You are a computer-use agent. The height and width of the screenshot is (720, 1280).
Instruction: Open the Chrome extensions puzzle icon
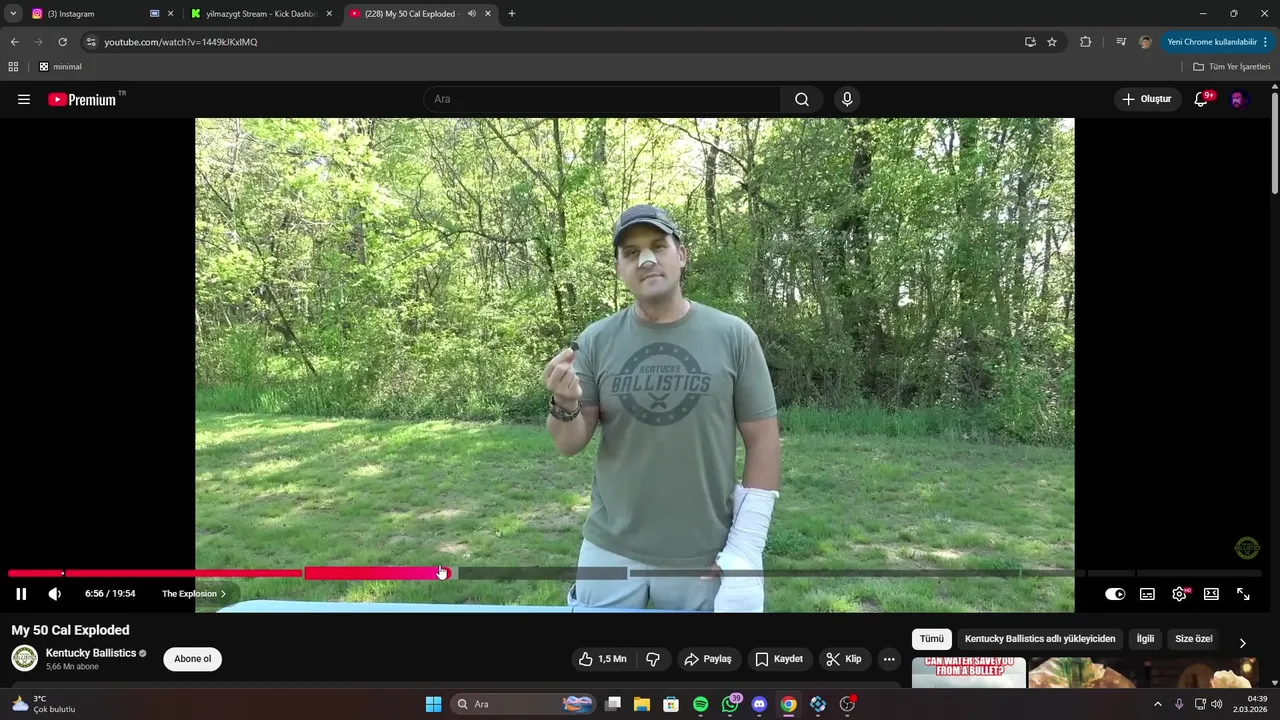click(x=1085, y=42)
